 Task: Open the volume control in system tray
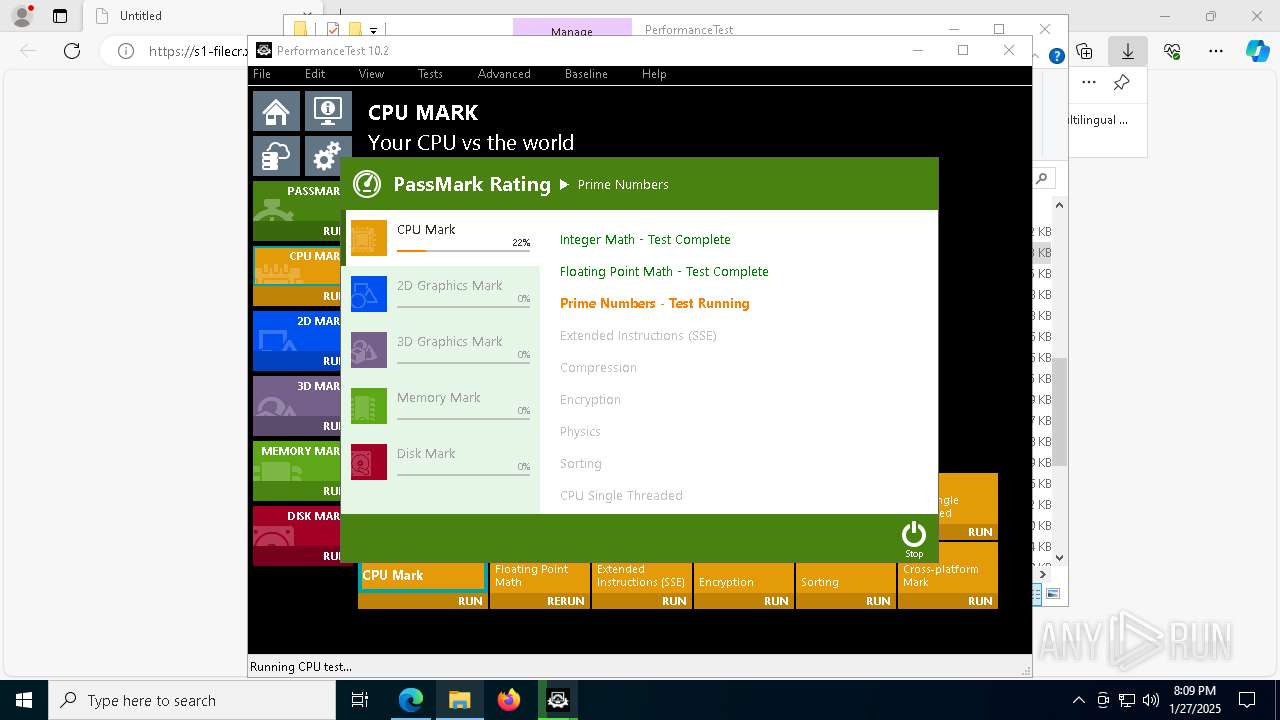1151,701
